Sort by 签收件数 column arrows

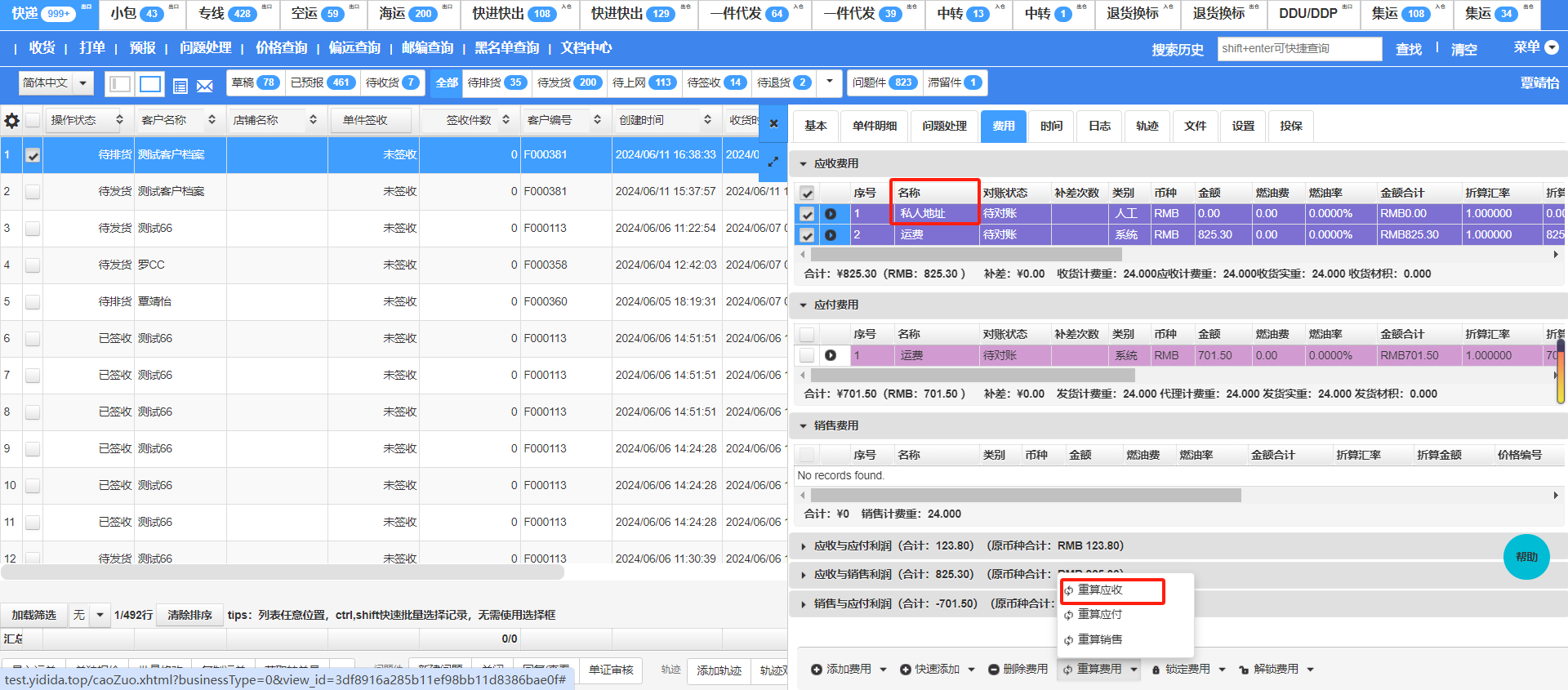tap(506, 120)
